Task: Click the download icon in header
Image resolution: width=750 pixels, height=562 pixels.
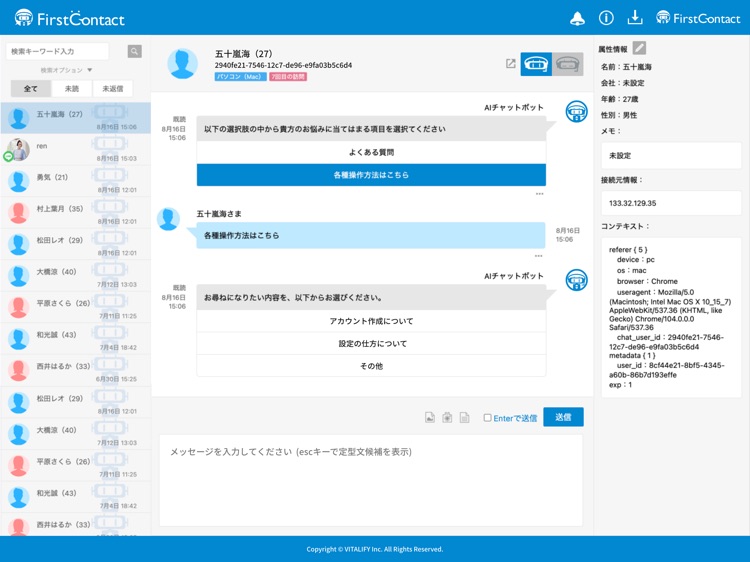Action: coord(635,18)
